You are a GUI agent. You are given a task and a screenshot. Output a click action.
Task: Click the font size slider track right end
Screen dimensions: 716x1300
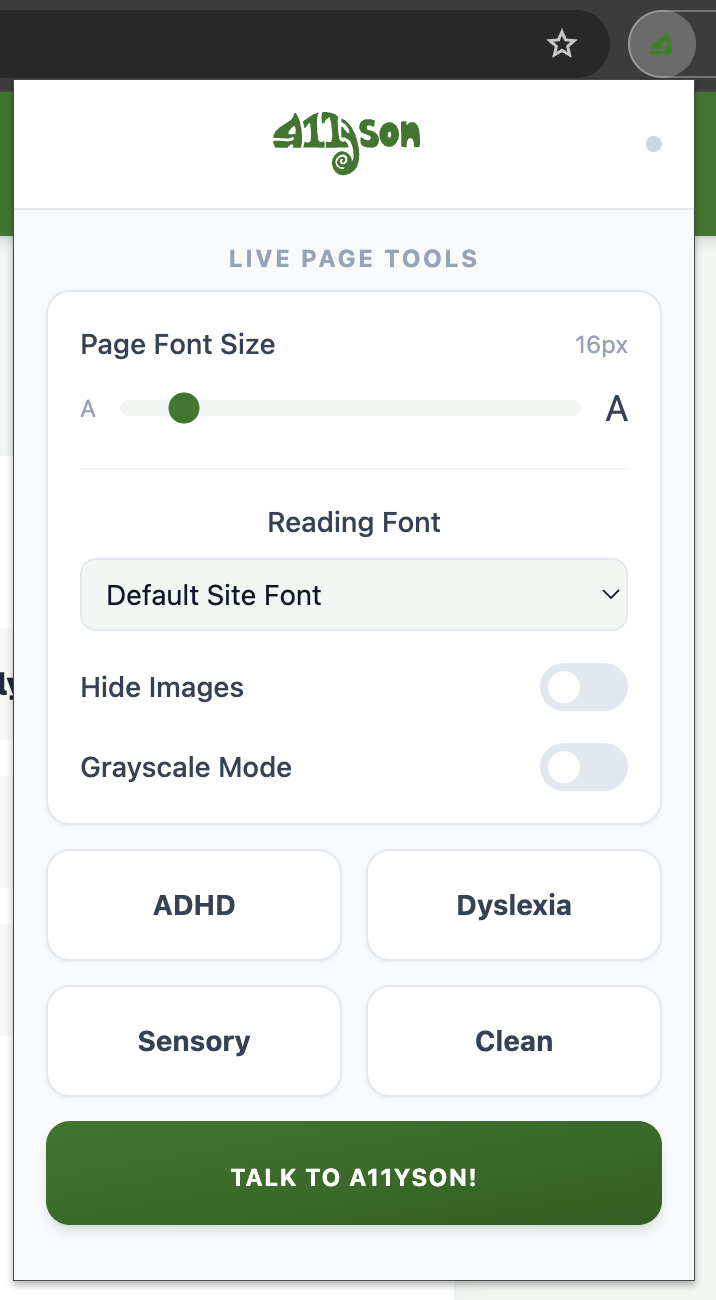[574, 408]
